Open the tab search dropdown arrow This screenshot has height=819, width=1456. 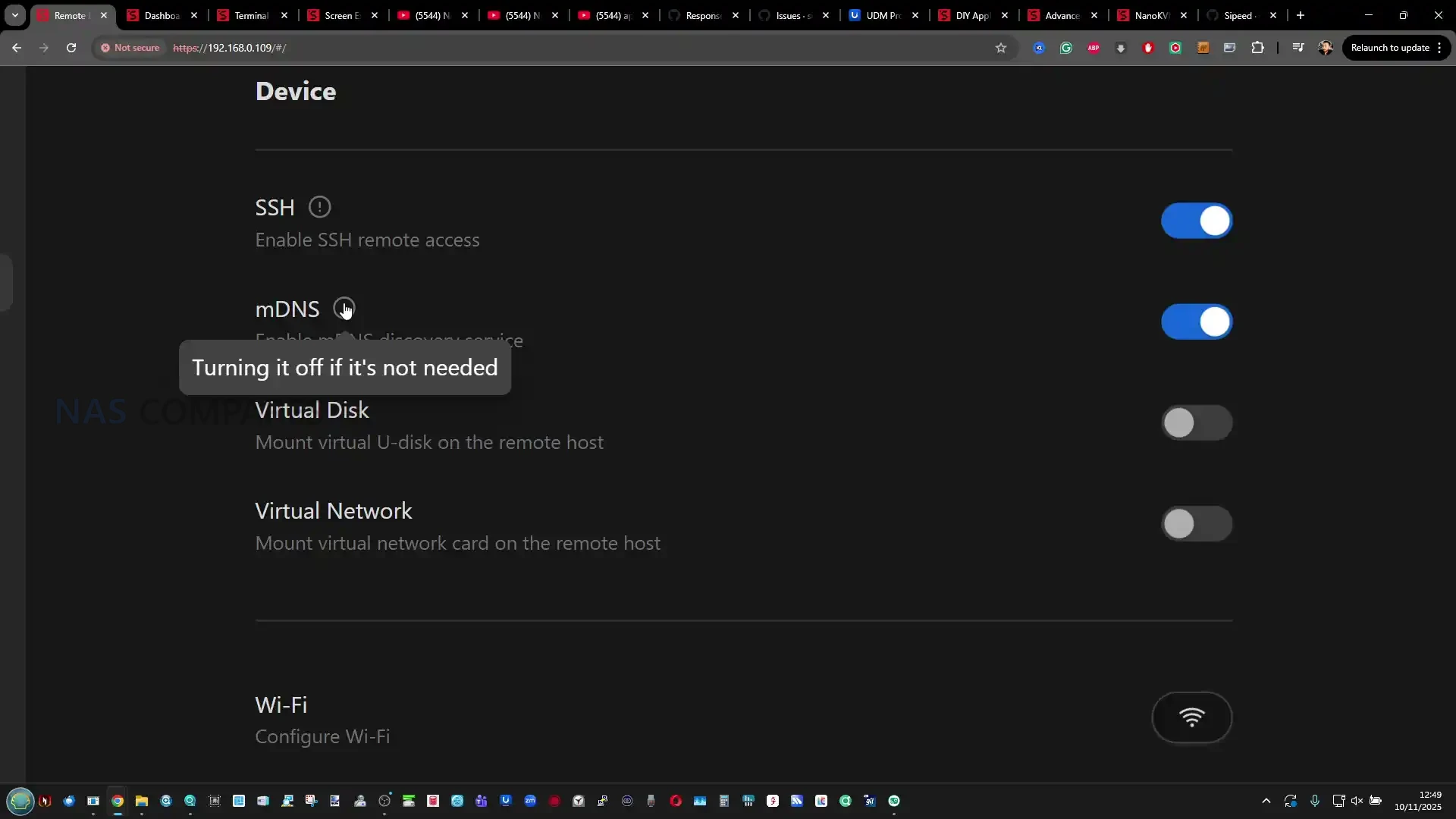click(x=14, y=15)
